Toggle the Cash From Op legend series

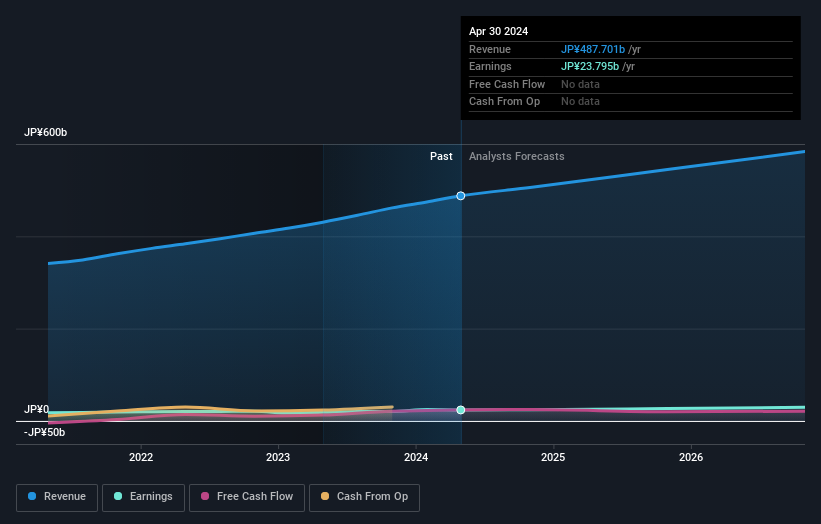point(364,497)
